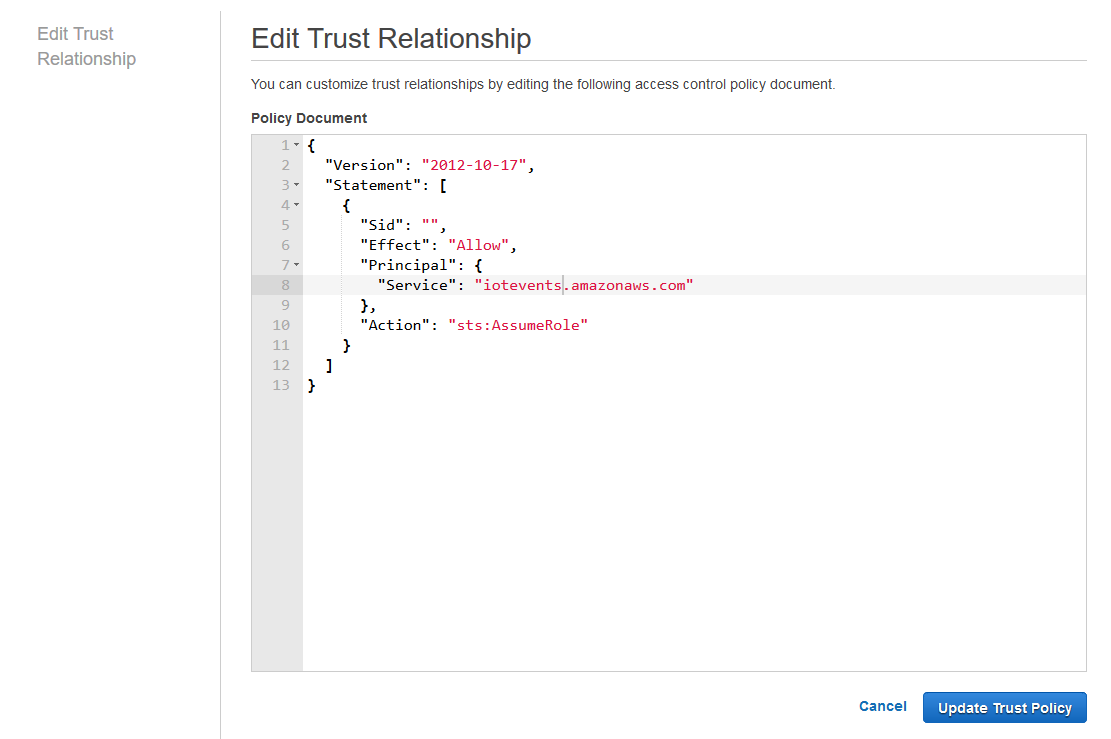Click line number 8 in the gutter

[285, 285]
